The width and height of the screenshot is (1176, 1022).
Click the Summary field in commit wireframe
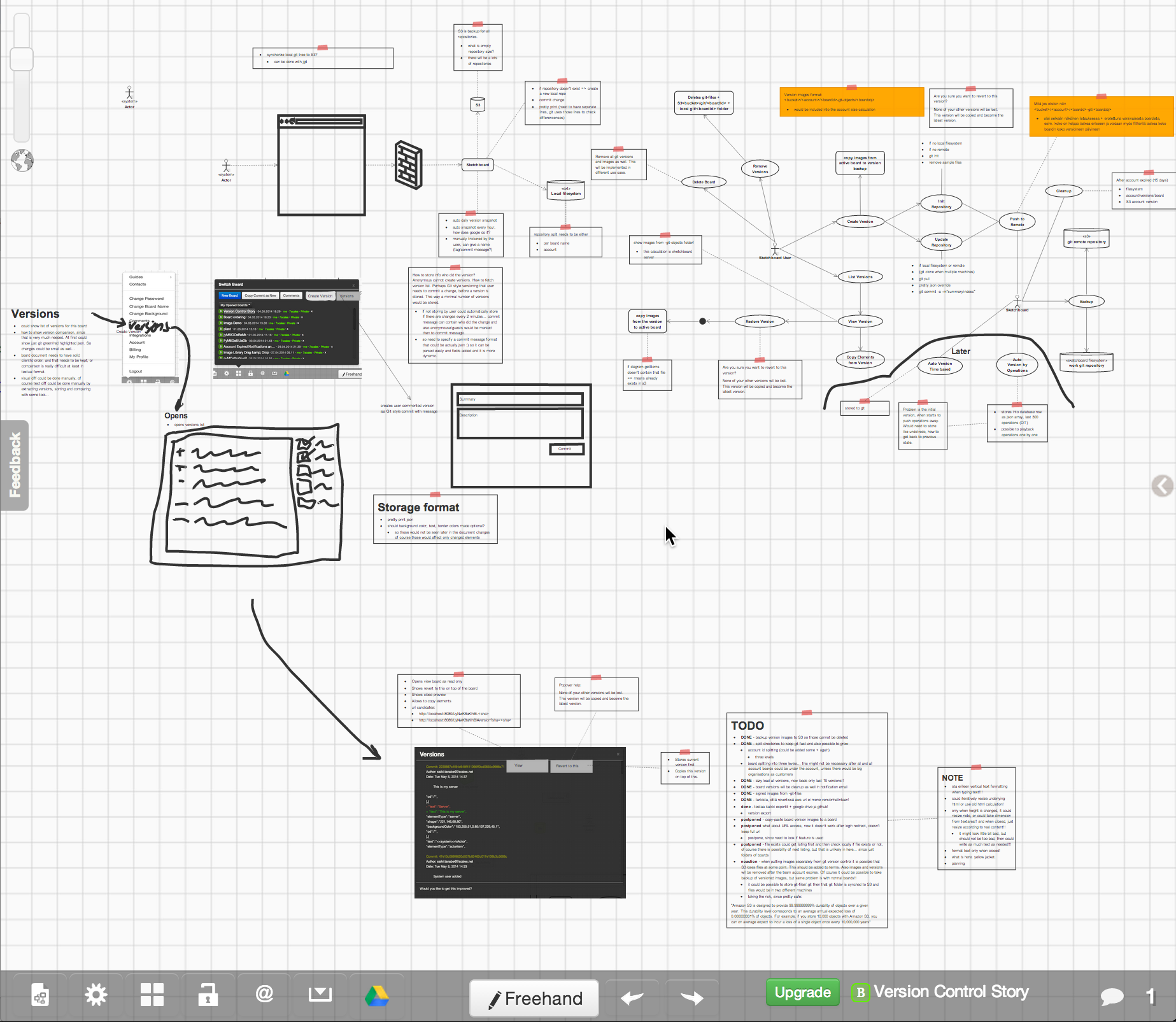coord(520,399)
